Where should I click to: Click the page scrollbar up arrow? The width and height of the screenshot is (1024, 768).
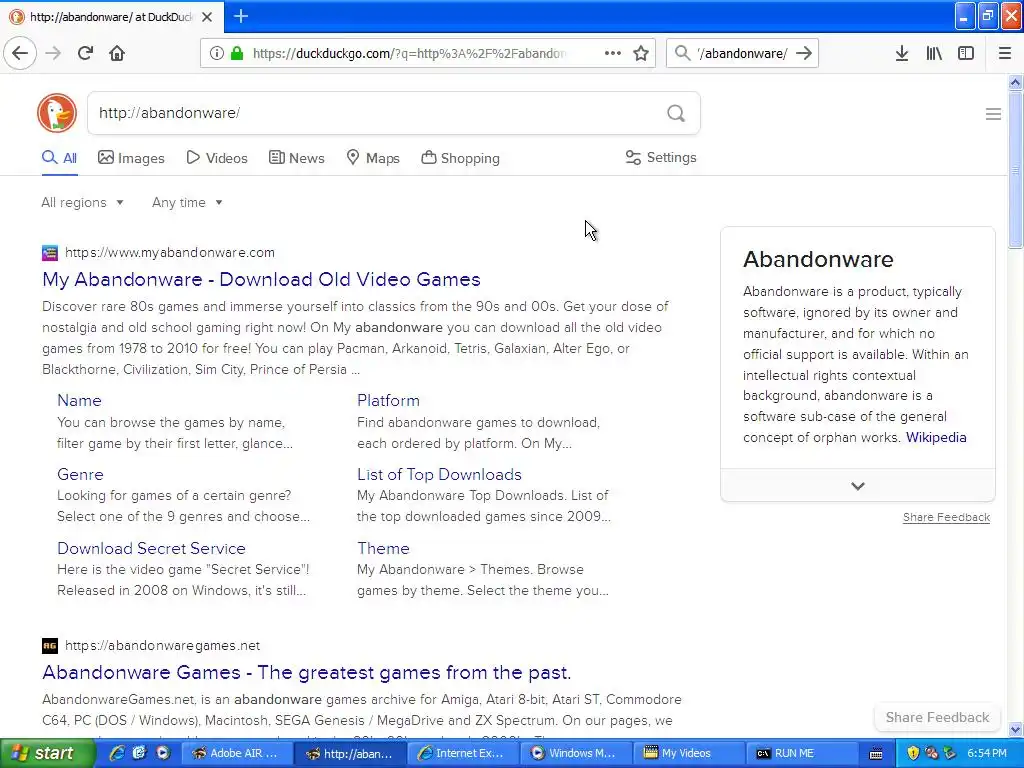1015,82
